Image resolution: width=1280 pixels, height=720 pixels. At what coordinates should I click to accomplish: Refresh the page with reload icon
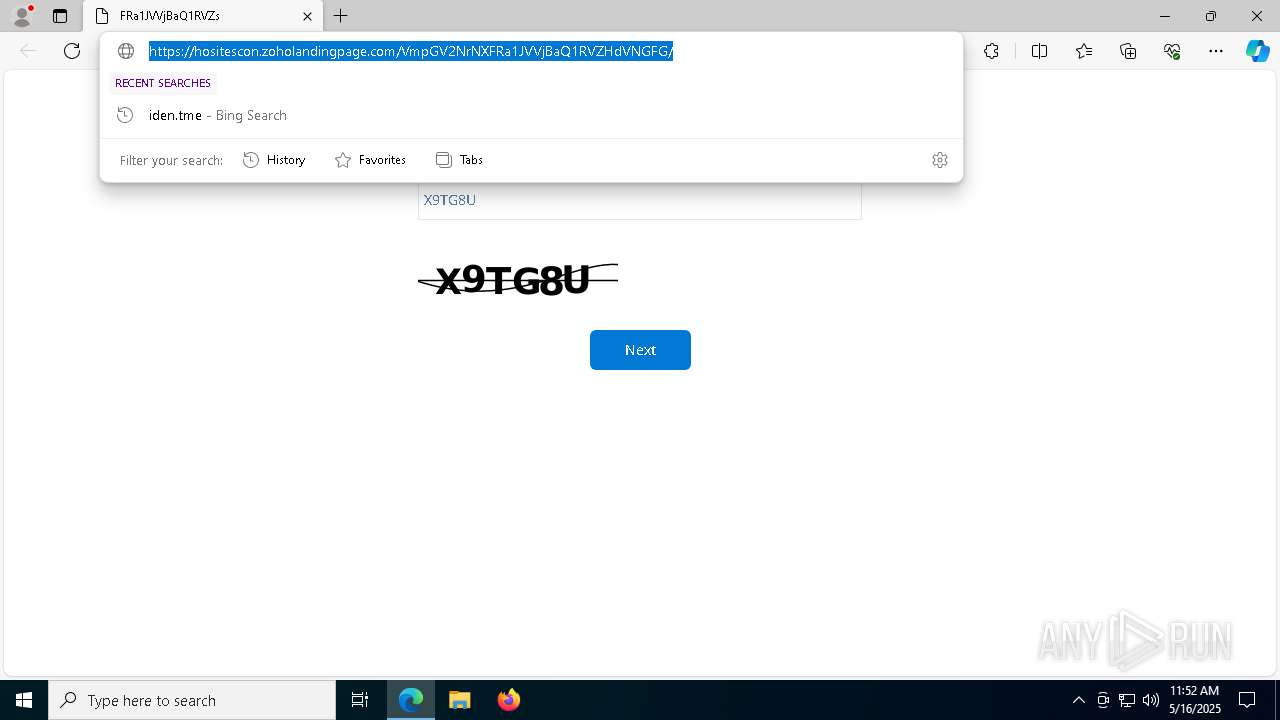(72, 51)
